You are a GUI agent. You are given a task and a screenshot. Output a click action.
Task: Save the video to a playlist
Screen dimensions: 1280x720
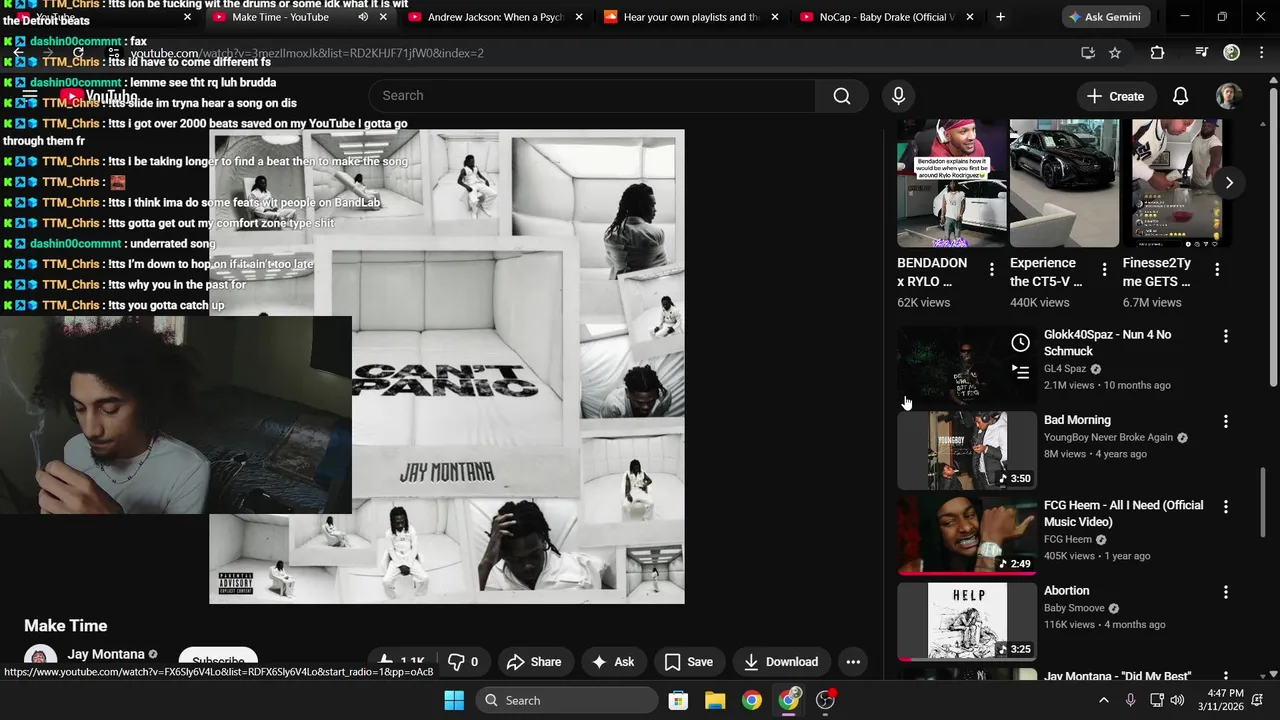pos(689,662)
